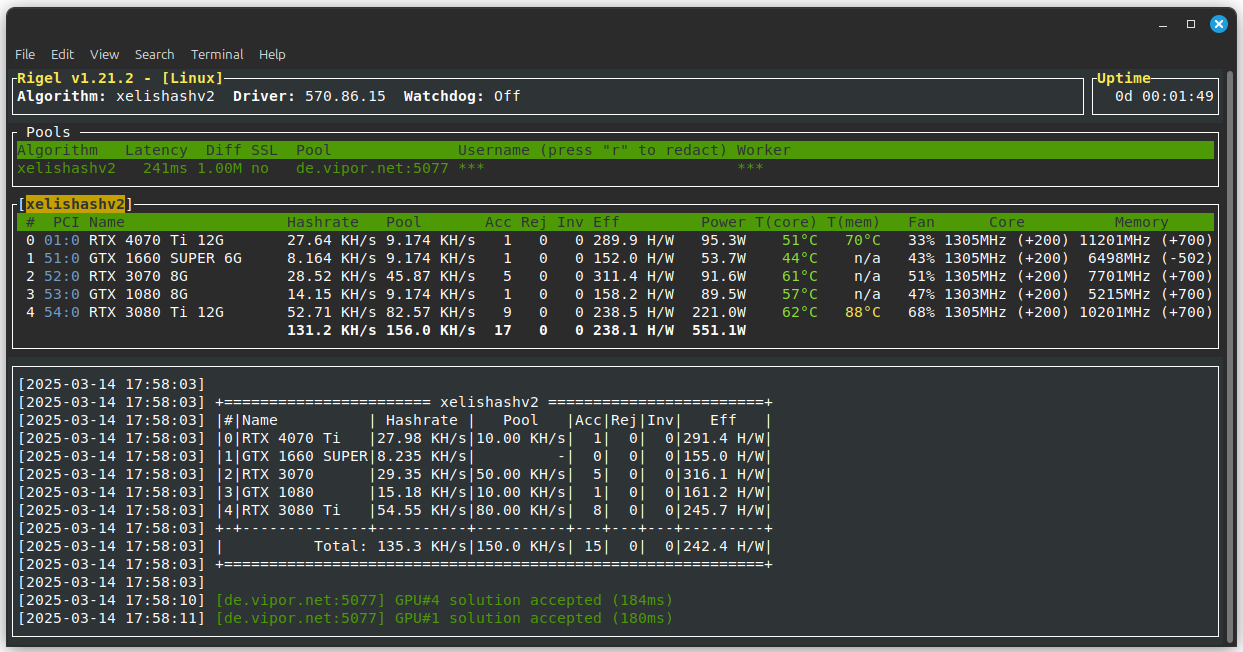Viewport: 1243px width, 652px height.
Task: Open the Help menu
Action: [x=272, y=54]
